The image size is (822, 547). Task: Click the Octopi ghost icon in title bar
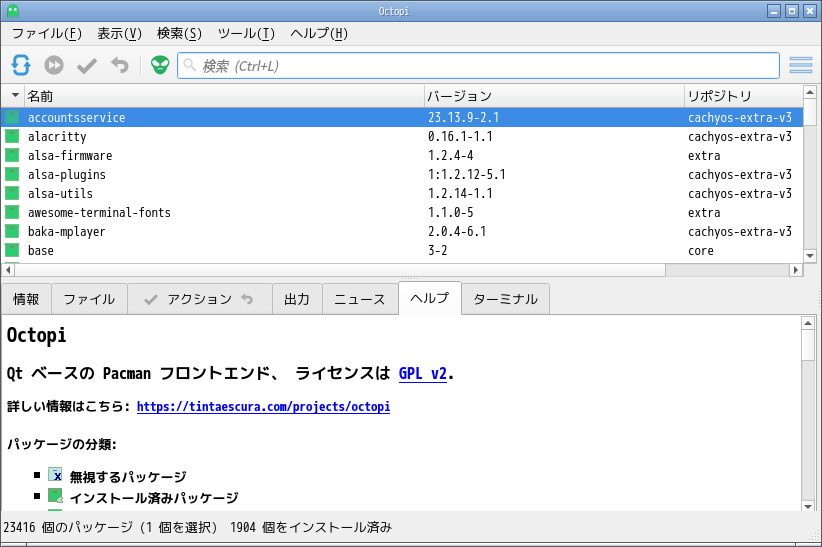(x=13, y=11)
